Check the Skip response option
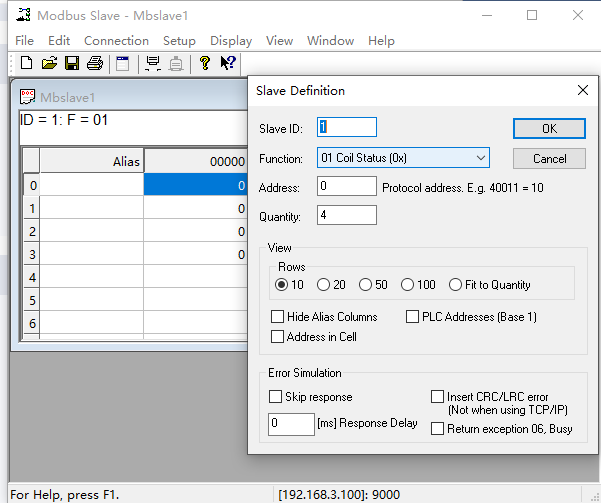Screen dimensions: 601x503 point(277,397)
